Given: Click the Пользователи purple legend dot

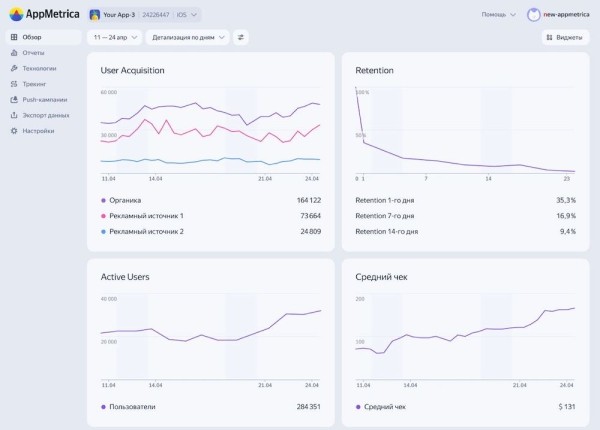Looking at the screenshot, I should click(104, 407).
